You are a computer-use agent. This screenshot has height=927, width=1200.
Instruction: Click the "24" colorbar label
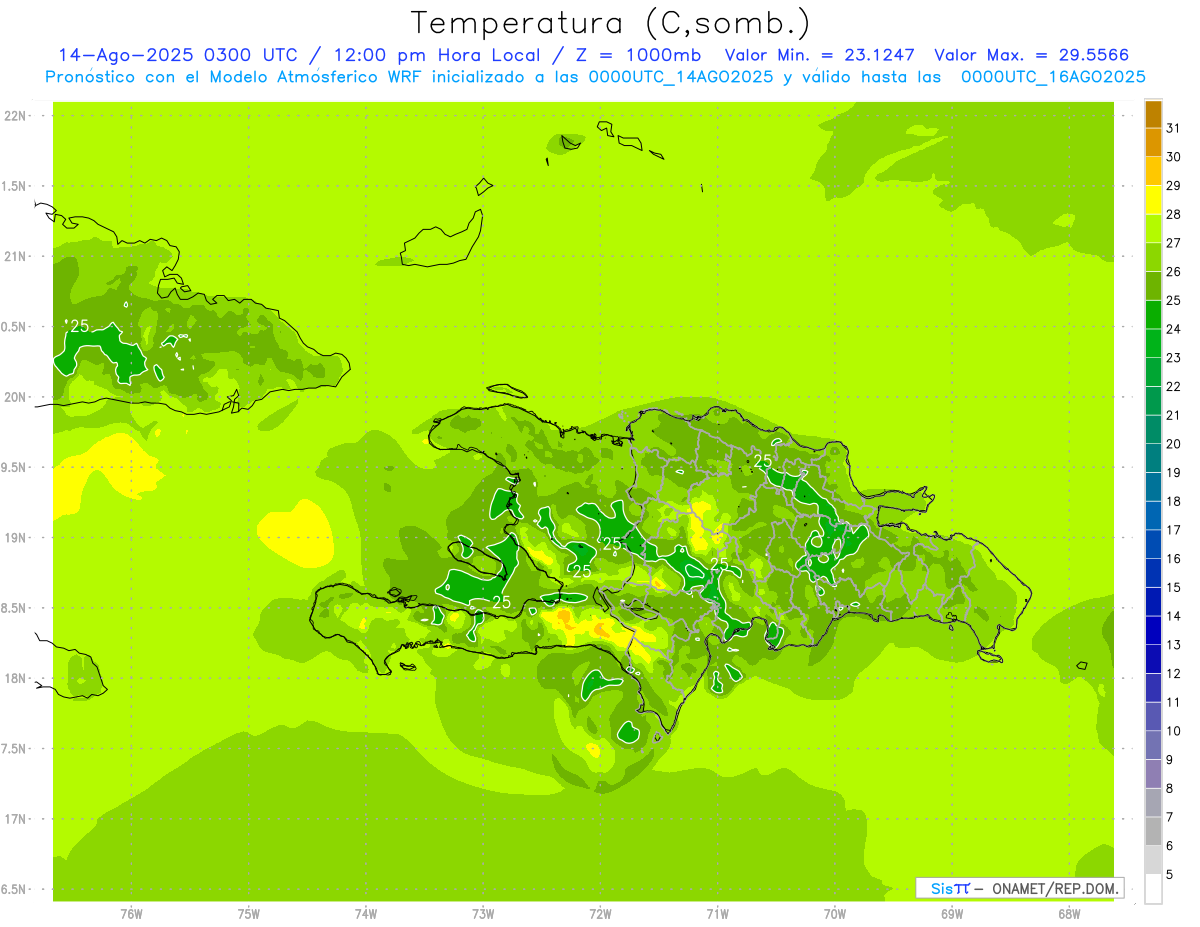click(1173, 329)
